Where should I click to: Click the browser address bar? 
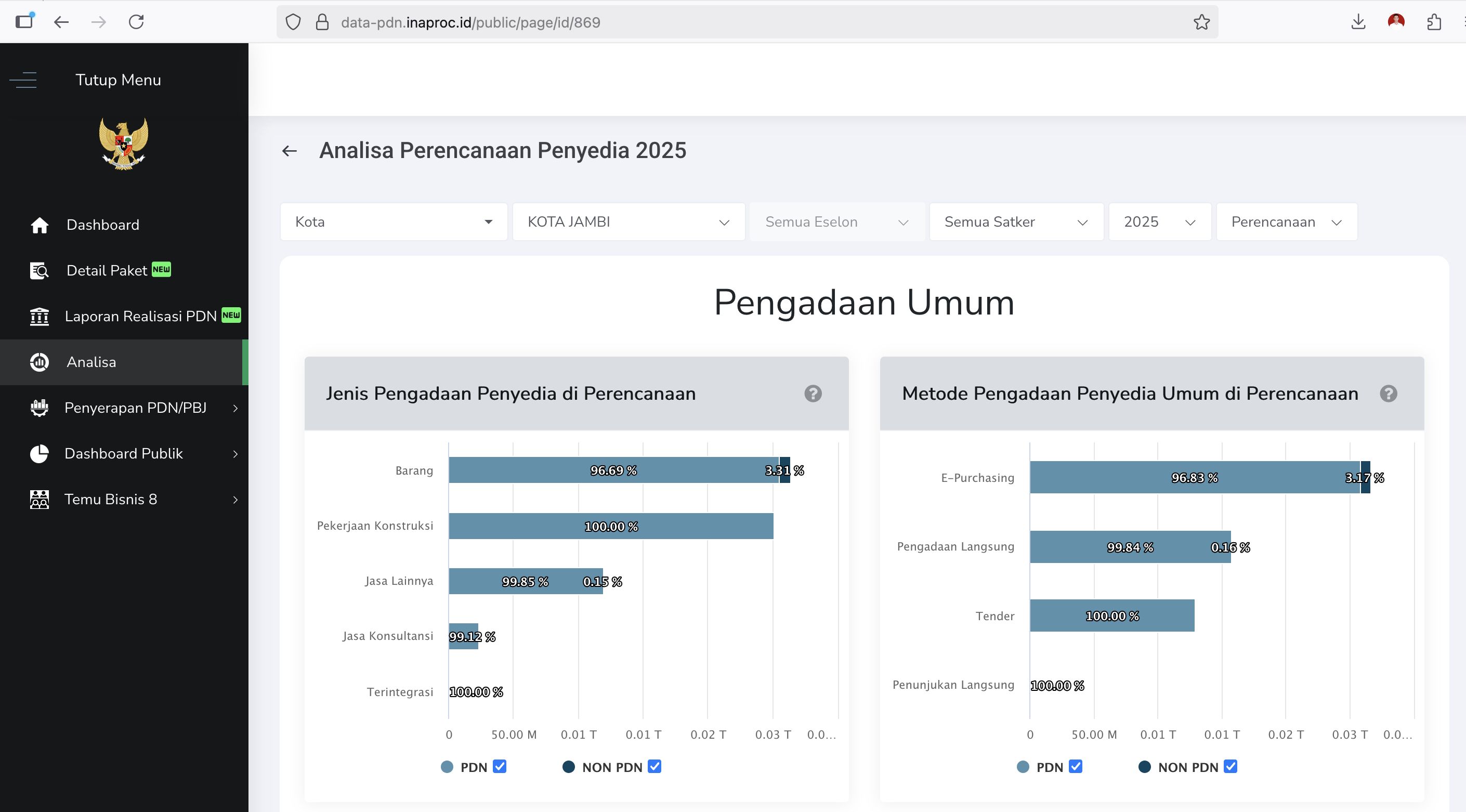pyautogui.click(x=683, y=22)
